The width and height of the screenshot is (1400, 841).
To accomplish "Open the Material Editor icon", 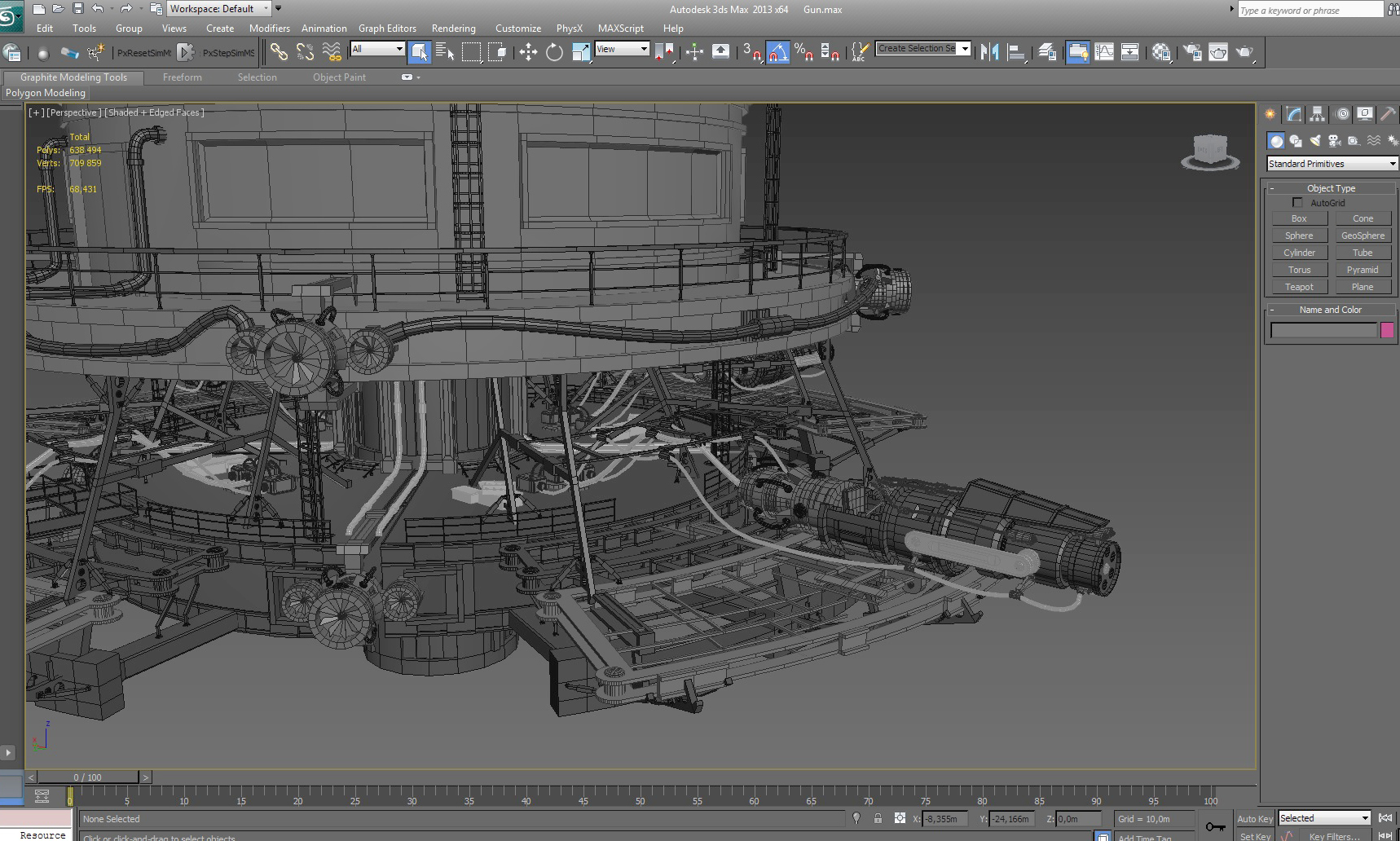I will 1161,52.
